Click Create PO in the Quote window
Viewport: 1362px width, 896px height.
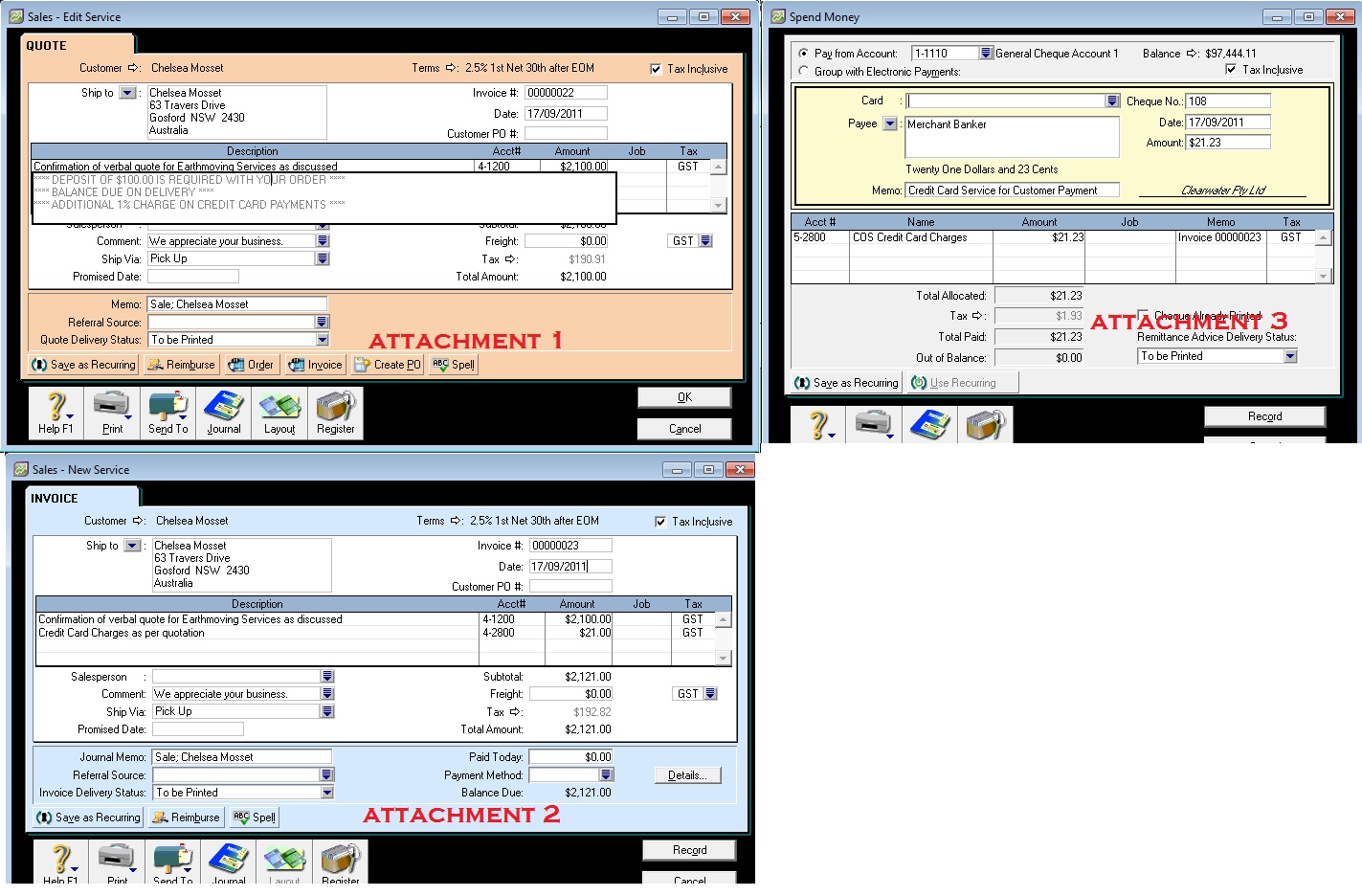tap(388, 365)
